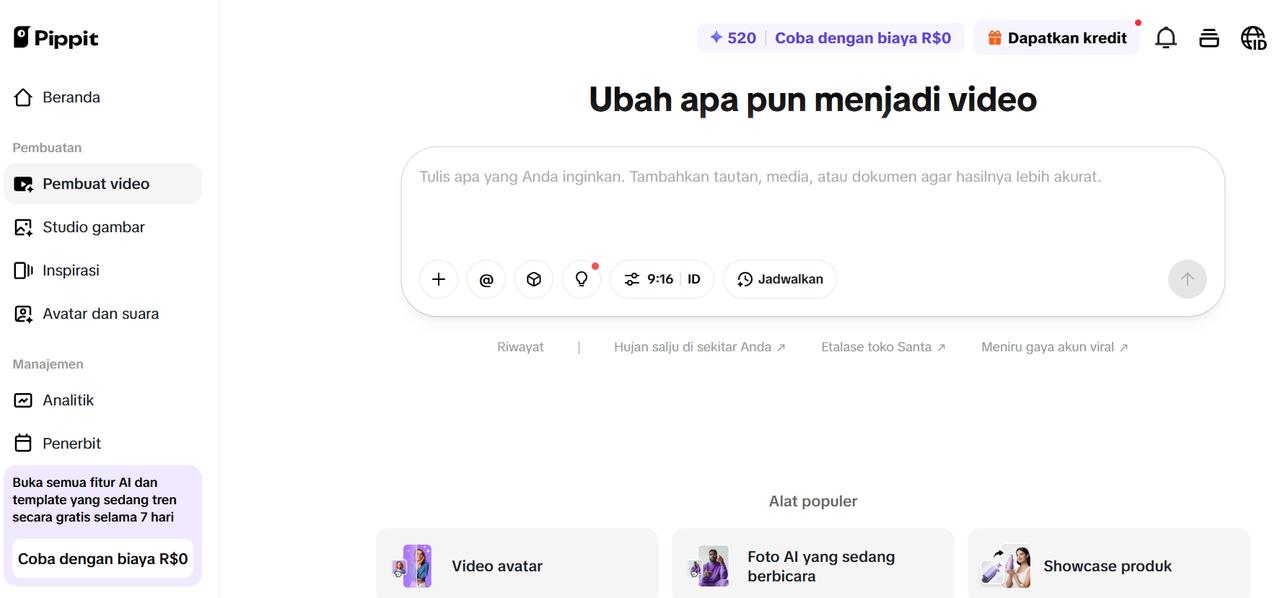The image size is (1280, 598).
Task: Open Avatar dan suara
Action: [100, 313]
